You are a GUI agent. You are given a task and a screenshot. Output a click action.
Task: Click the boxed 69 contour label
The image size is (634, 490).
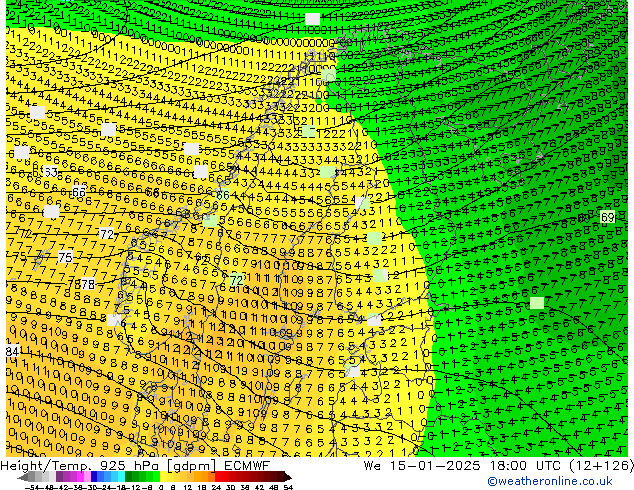(x=607, y=218)
